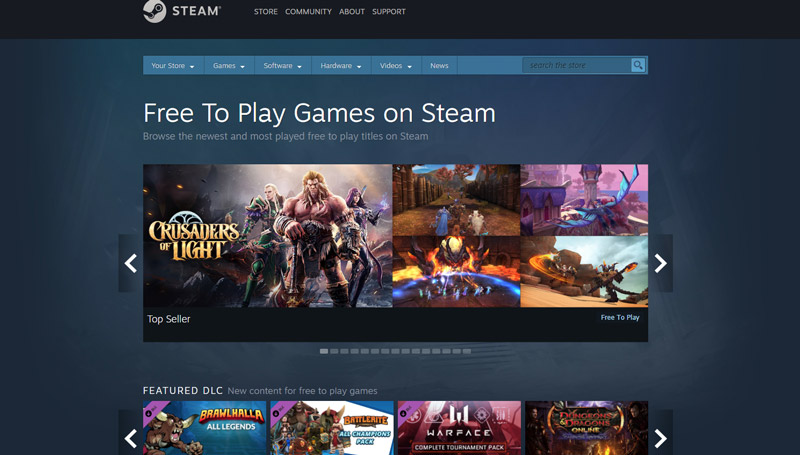Open the ABOUT page
800x455 pixels.
[x=352, y=11]
